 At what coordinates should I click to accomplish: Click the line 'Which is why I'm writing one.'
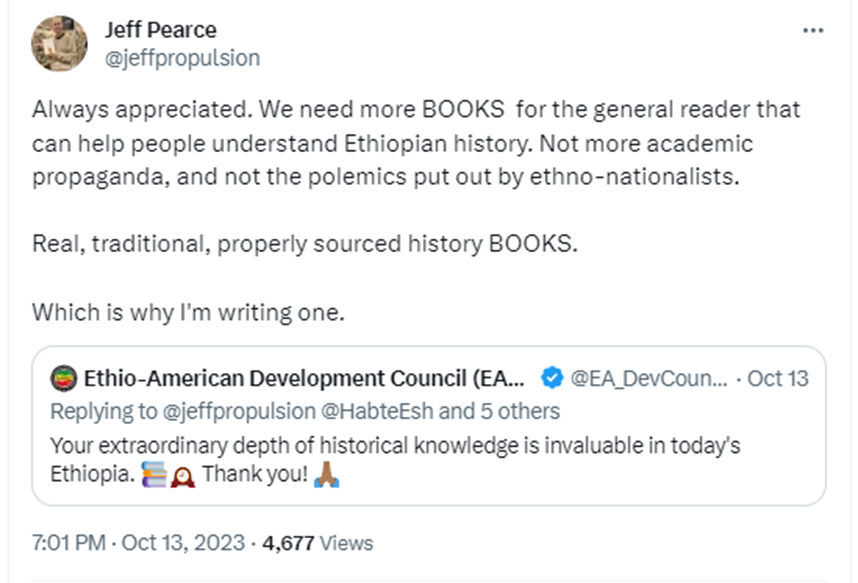pos(188,313)
